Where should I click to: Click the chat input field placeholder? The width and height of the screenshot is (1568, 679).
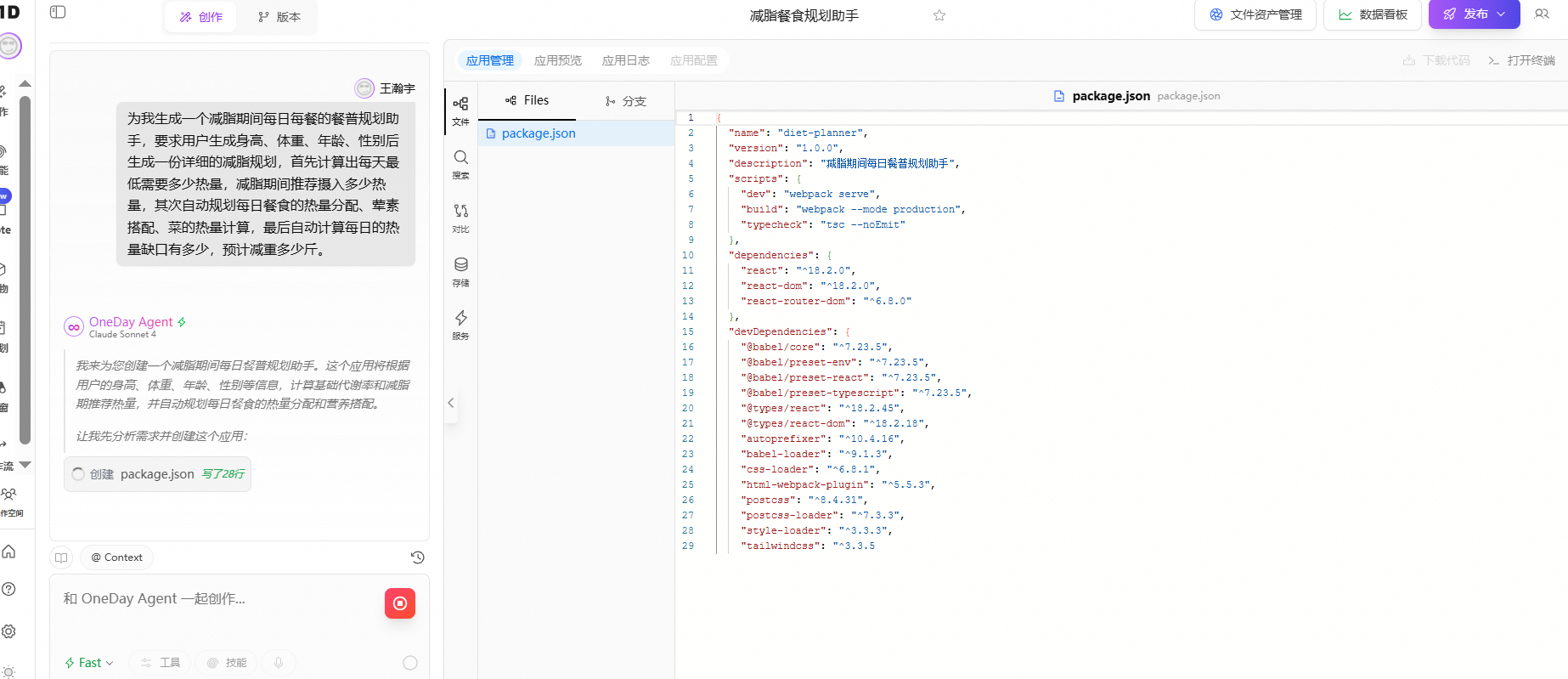point(154,598)
